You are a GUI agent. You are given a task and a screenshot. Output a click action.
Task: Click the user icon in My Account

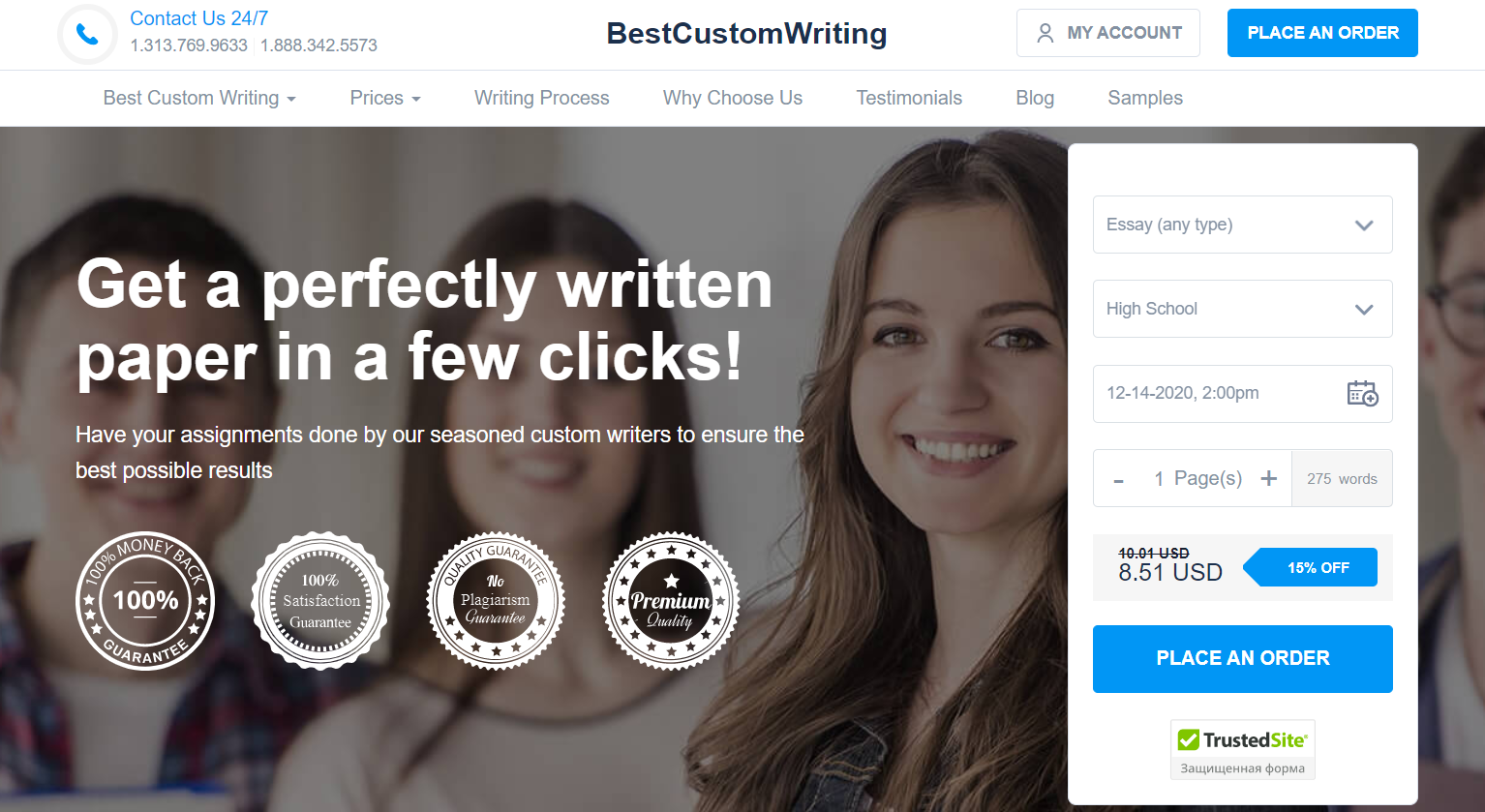click(x=1045, y=33)
